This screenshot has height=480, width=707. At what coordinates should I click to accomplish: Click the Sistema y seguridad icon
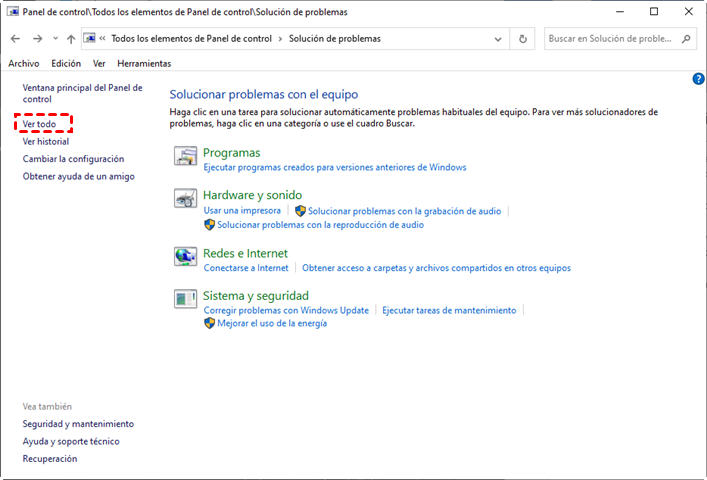[x=185, y=299]
